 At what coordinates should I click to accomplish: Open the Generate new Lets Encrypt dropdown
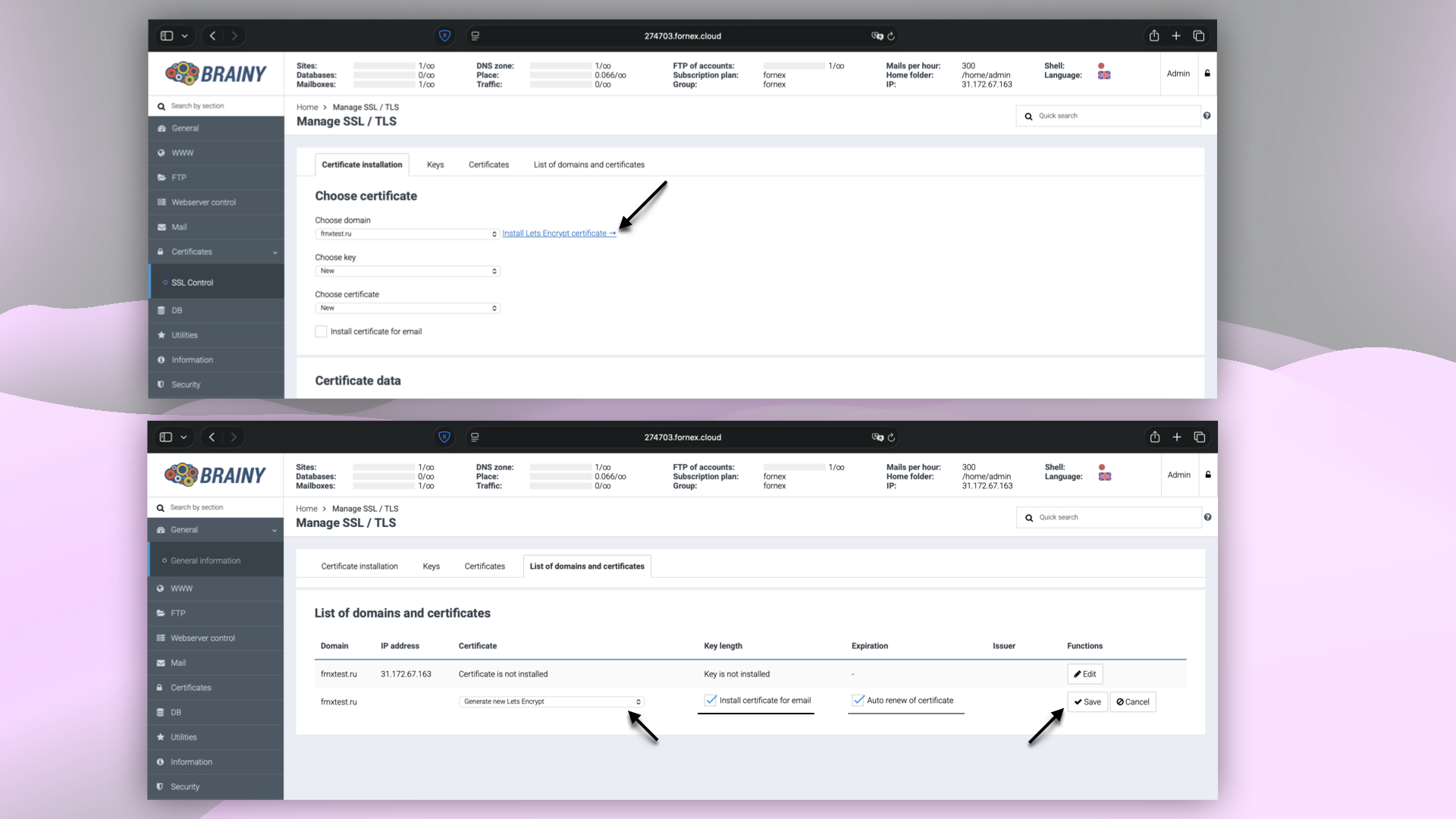click(552, 701)
